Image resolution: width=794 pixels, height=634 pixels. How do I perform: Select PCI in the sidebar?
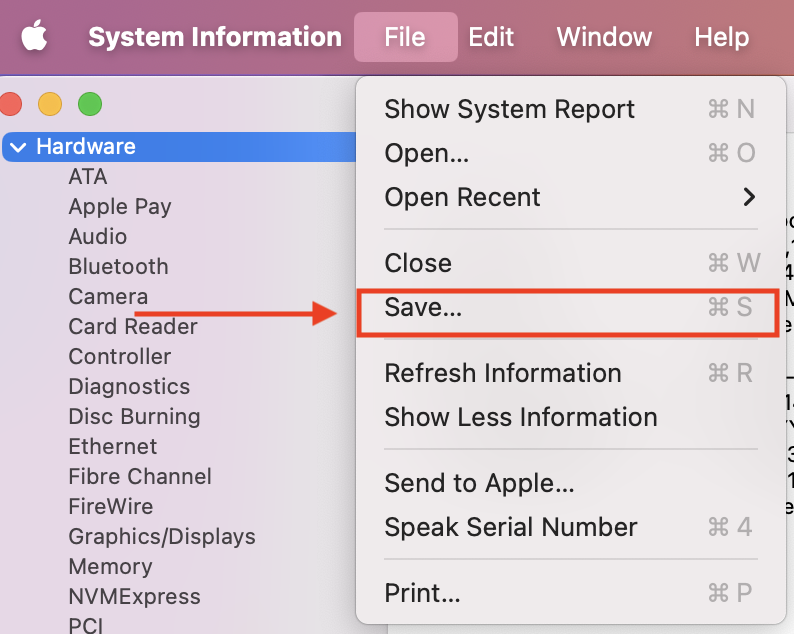tap(85, 626)
